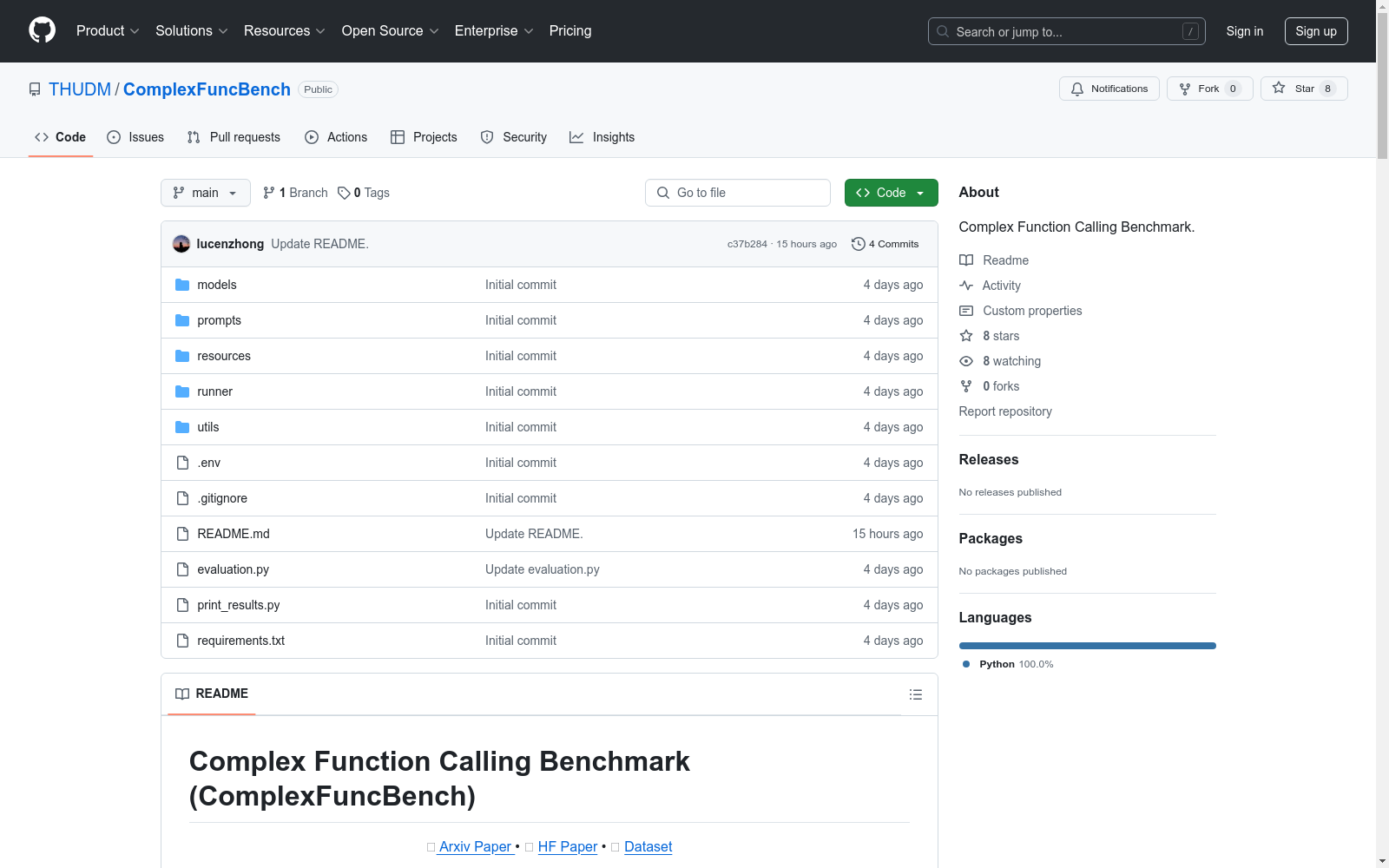
Task: Click the eye icon beside 8 watching
Action: tap(966, 361)
